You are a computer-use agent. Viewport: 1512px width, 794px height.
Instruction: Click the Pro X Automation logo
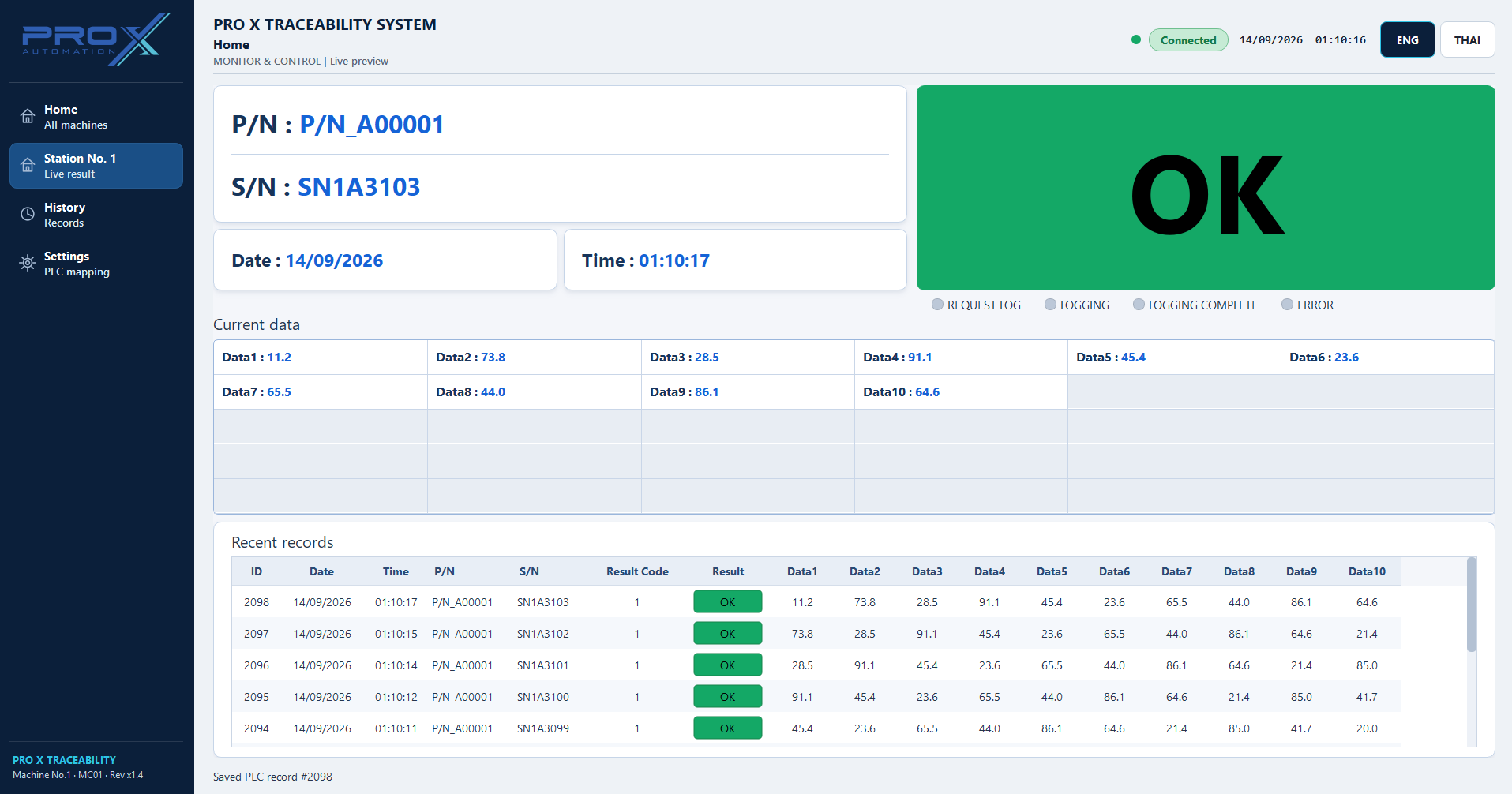tap(96, 39)
